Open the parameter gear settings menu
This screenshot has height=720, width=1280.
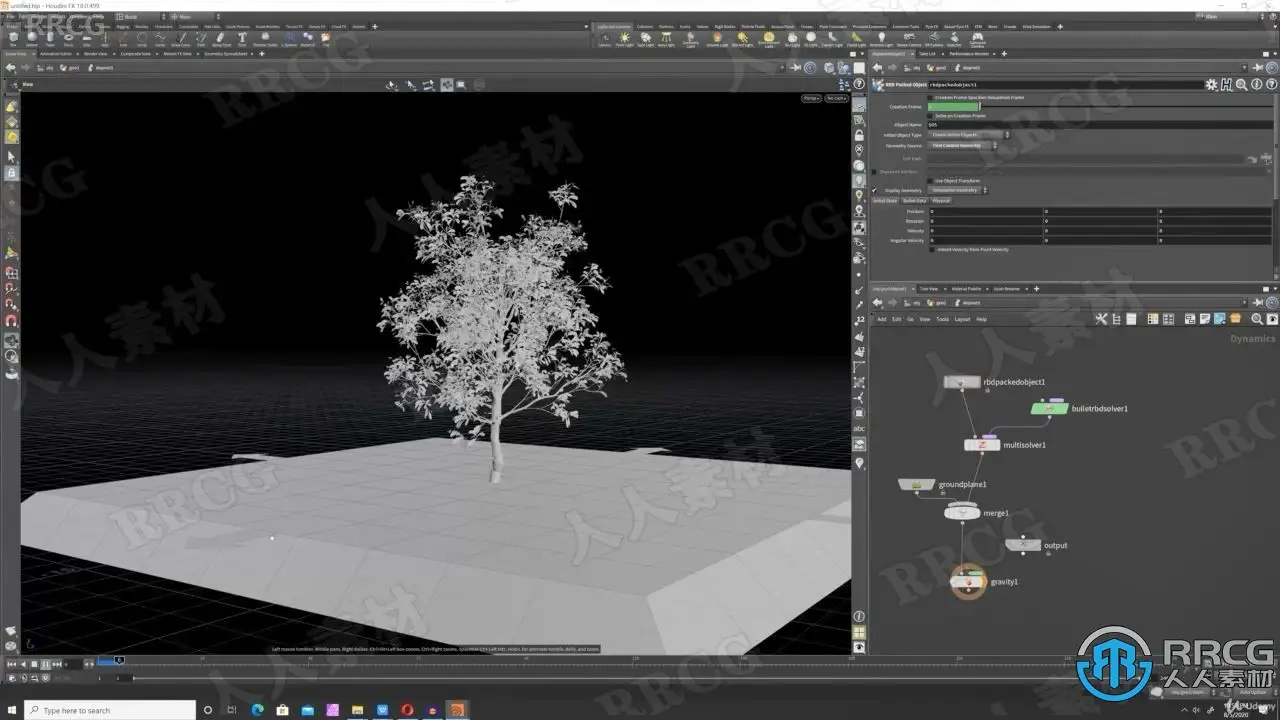click(x=1211, y=86)
